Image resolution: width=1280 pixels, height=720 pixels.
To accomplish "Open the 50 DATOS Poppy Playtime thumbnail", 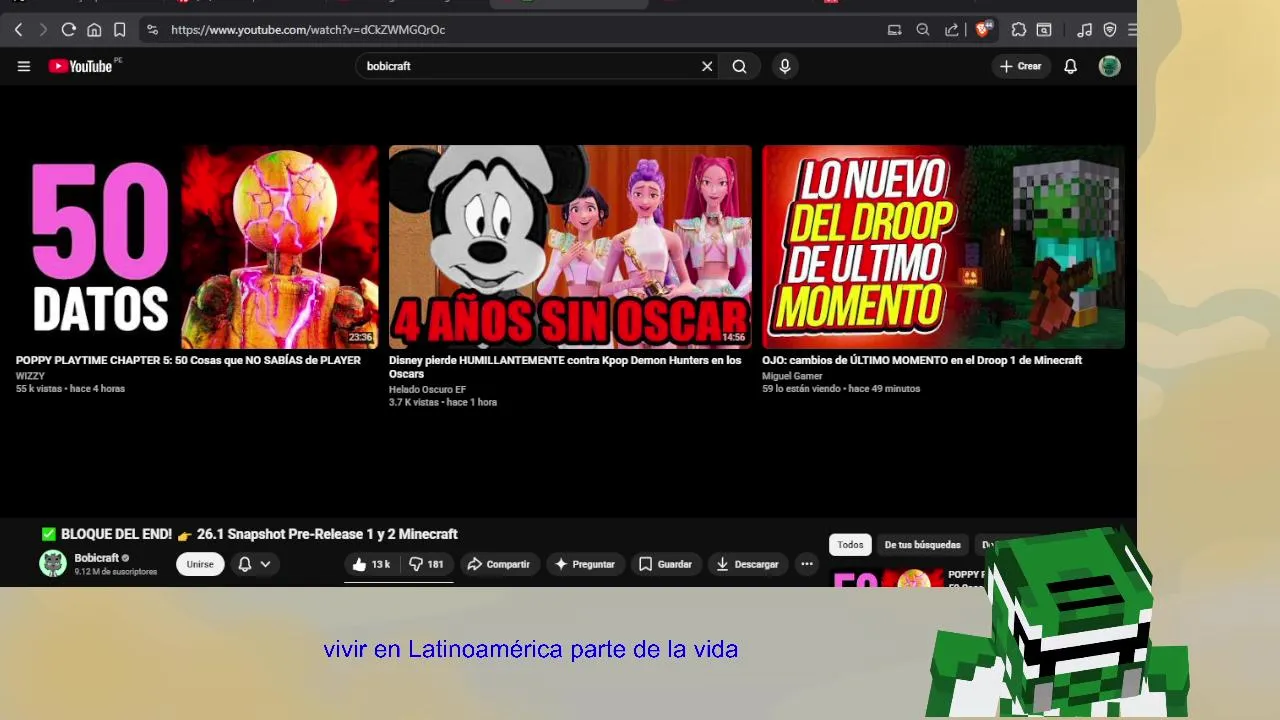I will (x=197, y=247).
